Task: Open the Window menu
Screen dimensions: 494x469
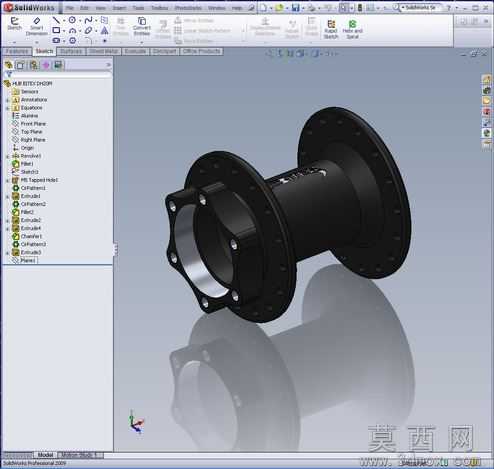Action: 217,7
